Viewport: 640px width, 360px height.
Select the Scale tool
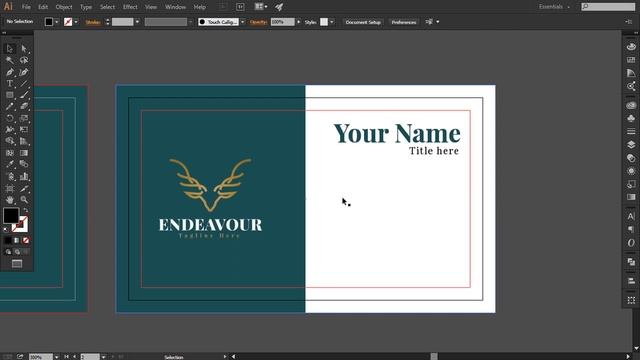[24, 118]
